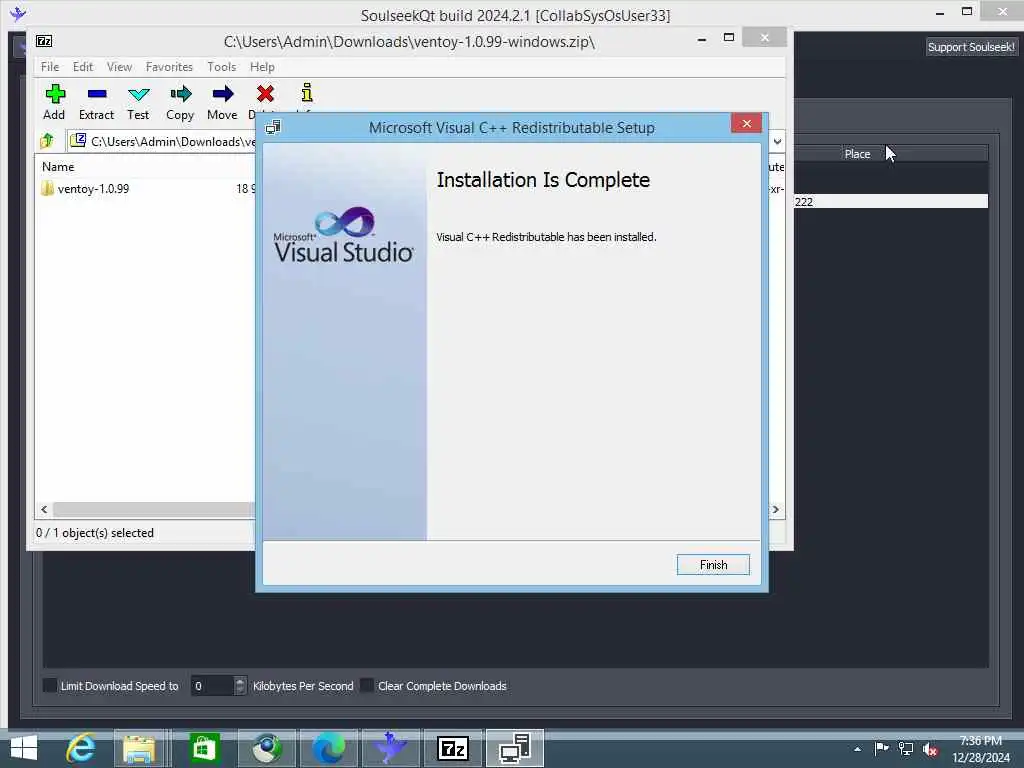Click the 7z icon in window title bar
1024x768 pixels.
pyautogui.click(x=44, y=41)
